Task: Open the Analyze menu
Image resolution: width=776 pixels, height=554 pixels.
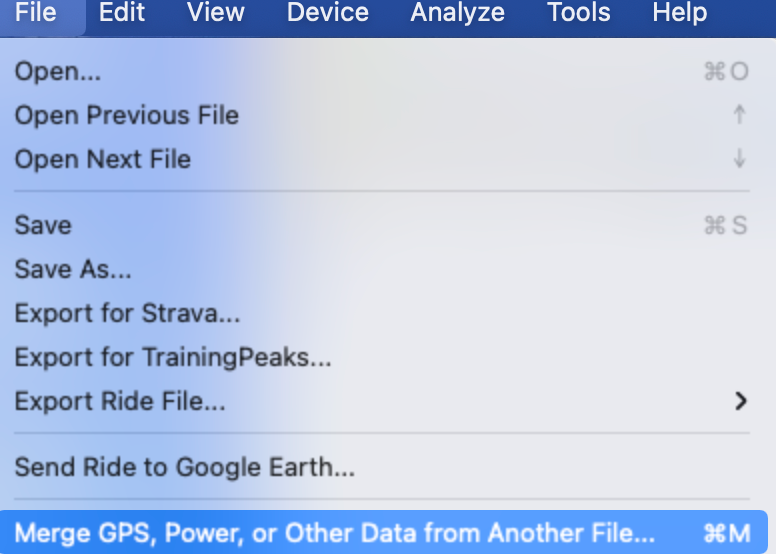Action: coord(457,14)
